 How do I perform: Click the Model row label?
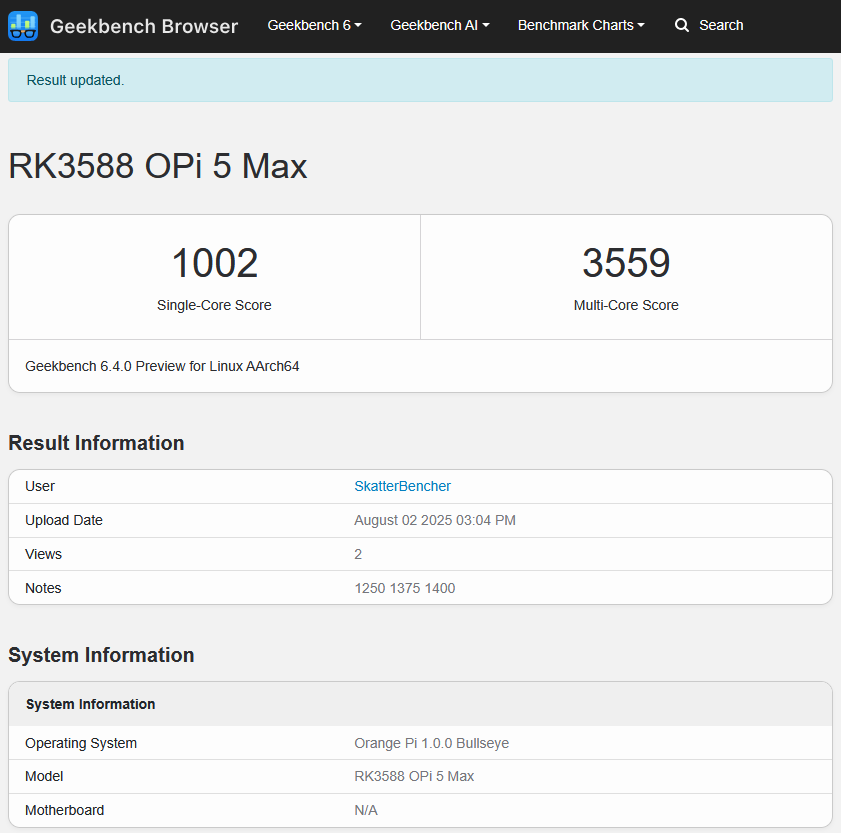pos(44,776)
